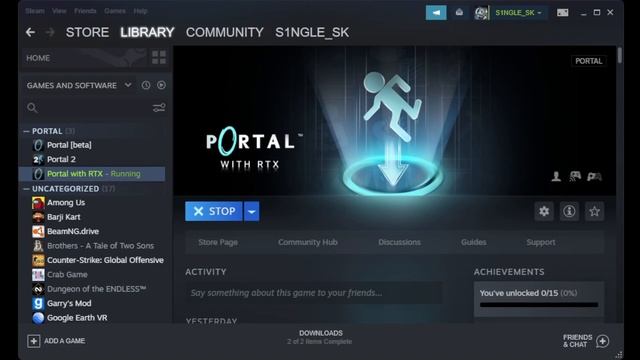Expand the Games and Software filter dropdown
Viewport: 640px width, 360px height.
point(128,85)
